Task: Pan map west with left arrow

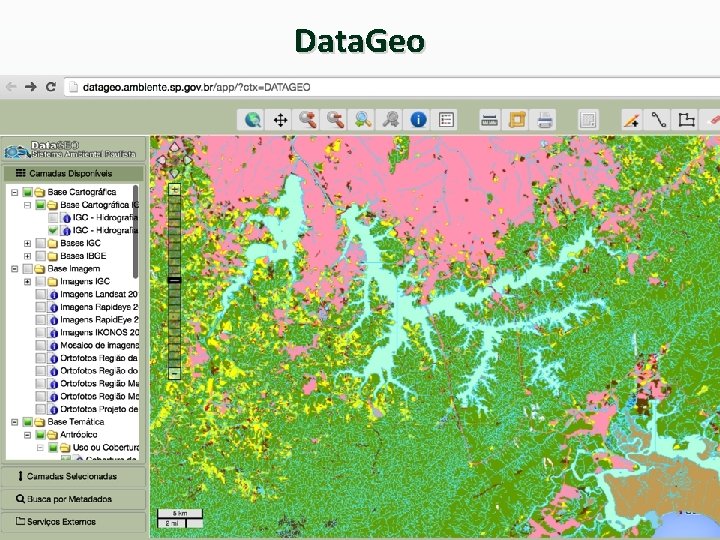Action: (x=161, y=160)
